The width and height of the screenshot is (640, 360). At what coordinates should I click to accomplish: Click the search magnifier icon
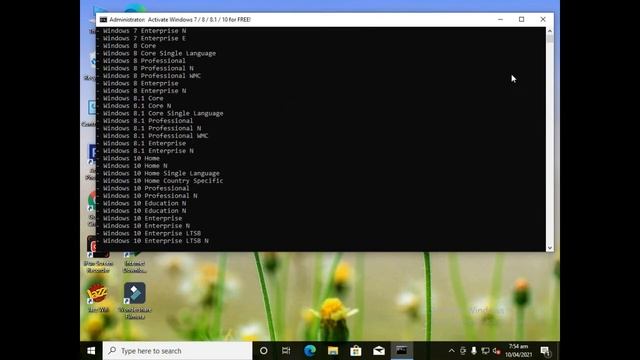(112, 351)
